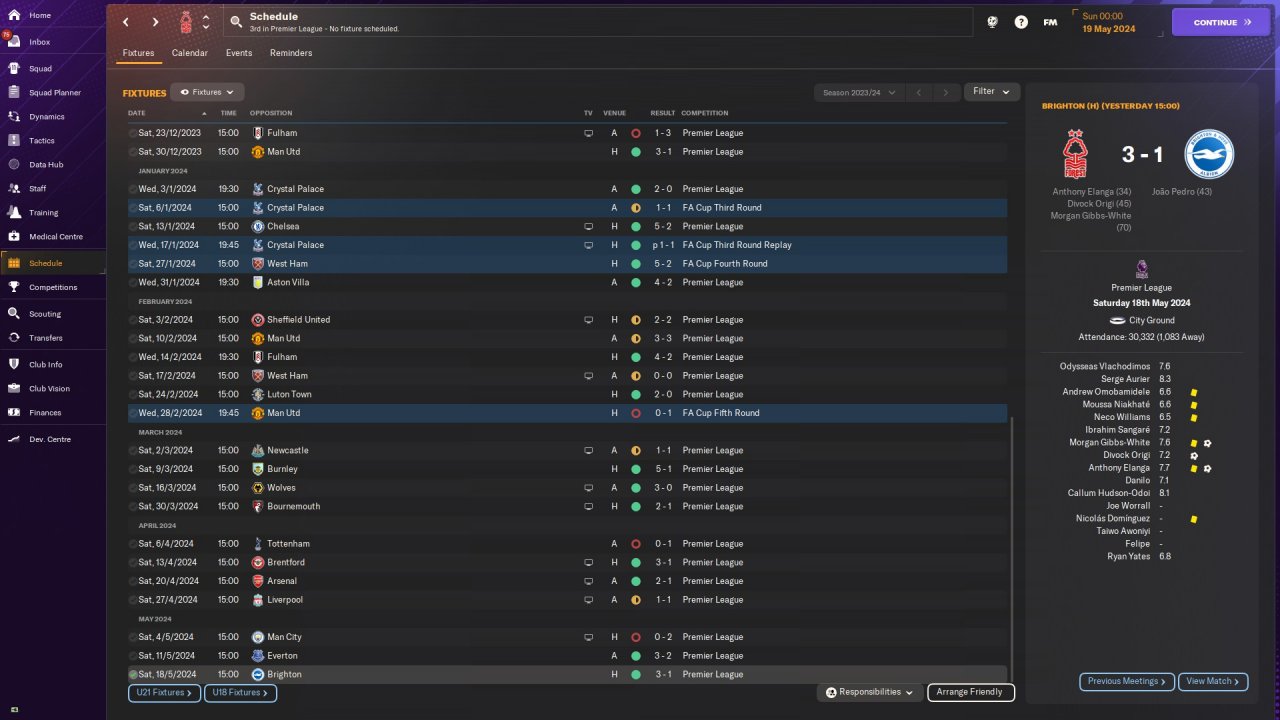Click the Staff icon in the sidebar
The height and width of the screenshot is (720, 1280).
pos(14,188)
